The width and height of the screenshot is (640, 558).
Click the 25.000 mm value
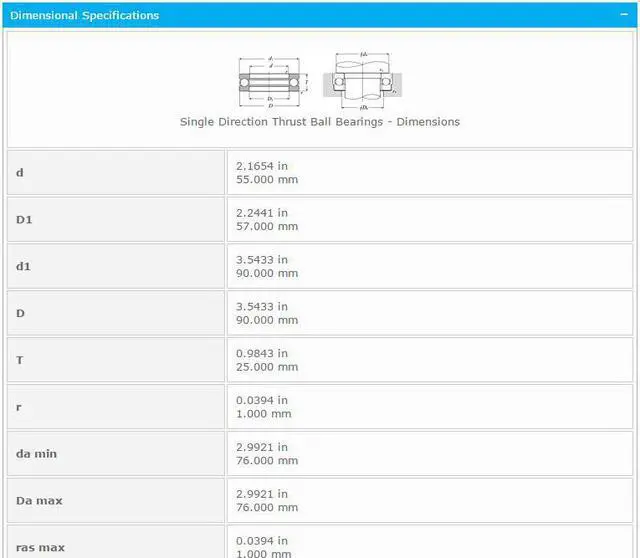pyautogui.click(x=266, y=367)
